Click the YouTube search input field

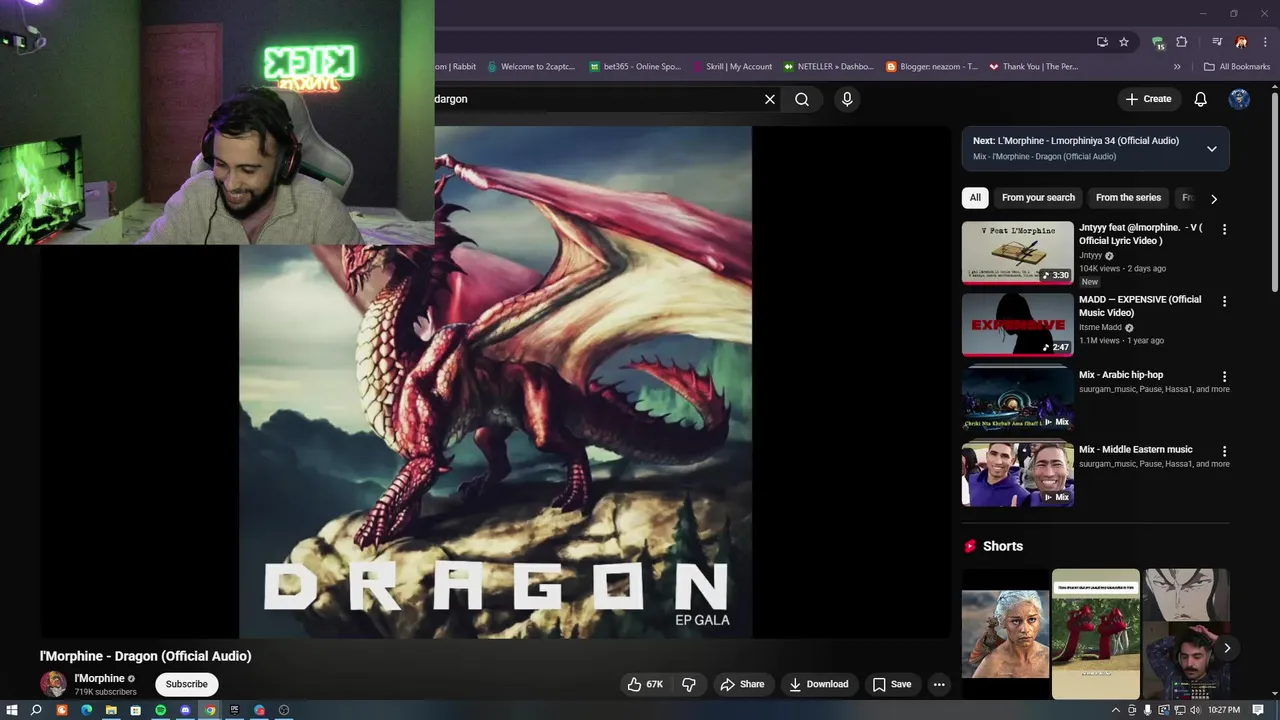tap(595, 99)
